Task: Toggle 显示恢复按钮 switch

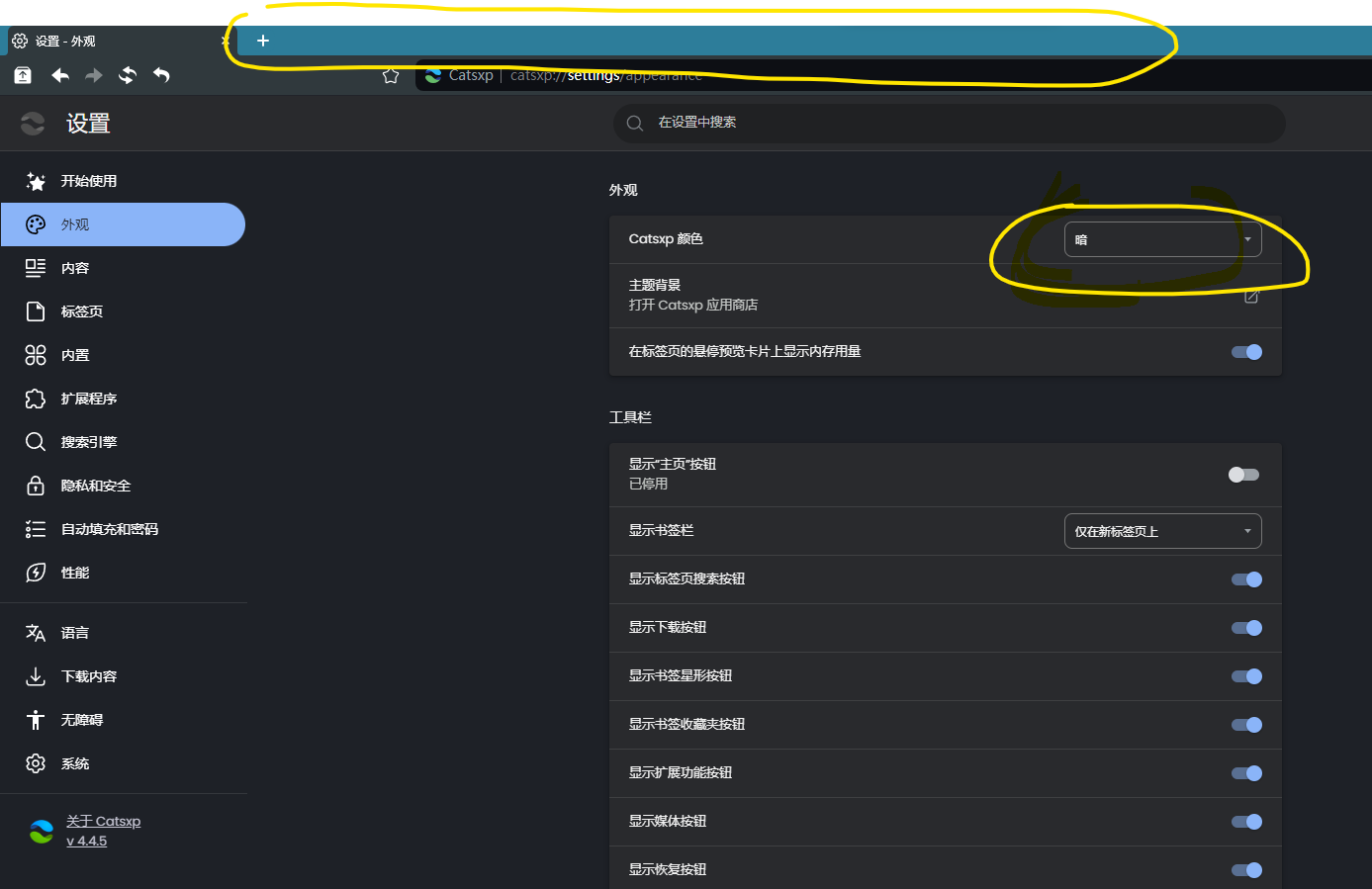Action: 1246,870
